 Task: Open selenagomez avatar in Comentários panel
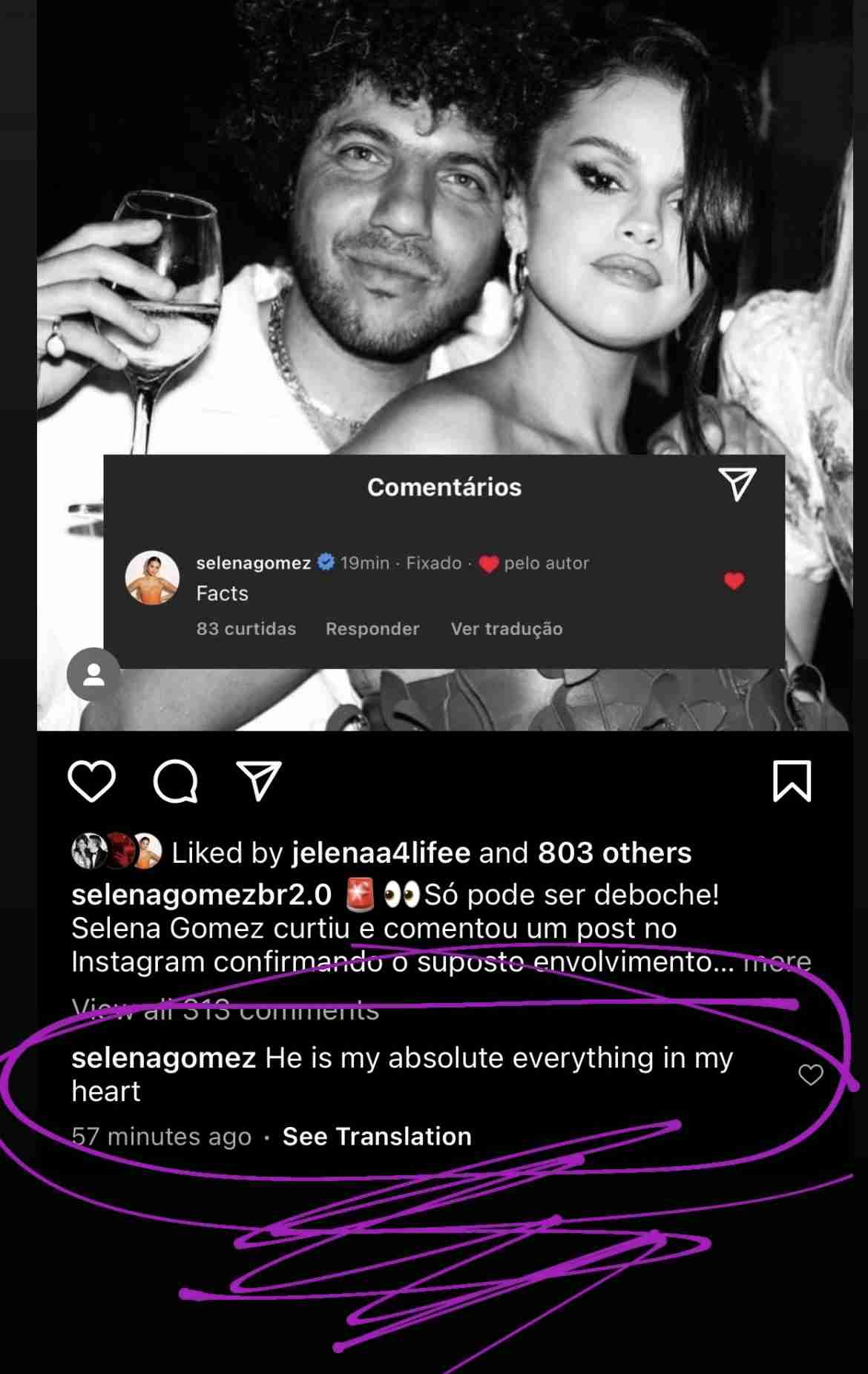click(152, 578)
